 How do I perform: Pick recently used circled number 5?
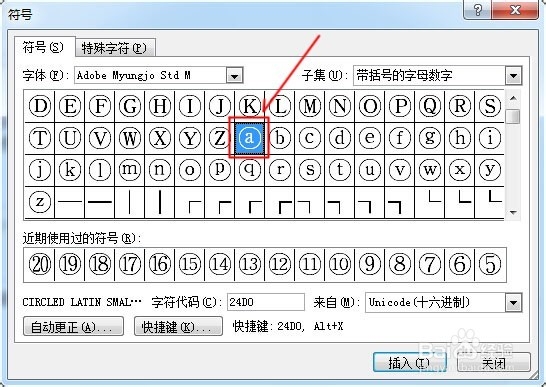(x=490, y=264)
